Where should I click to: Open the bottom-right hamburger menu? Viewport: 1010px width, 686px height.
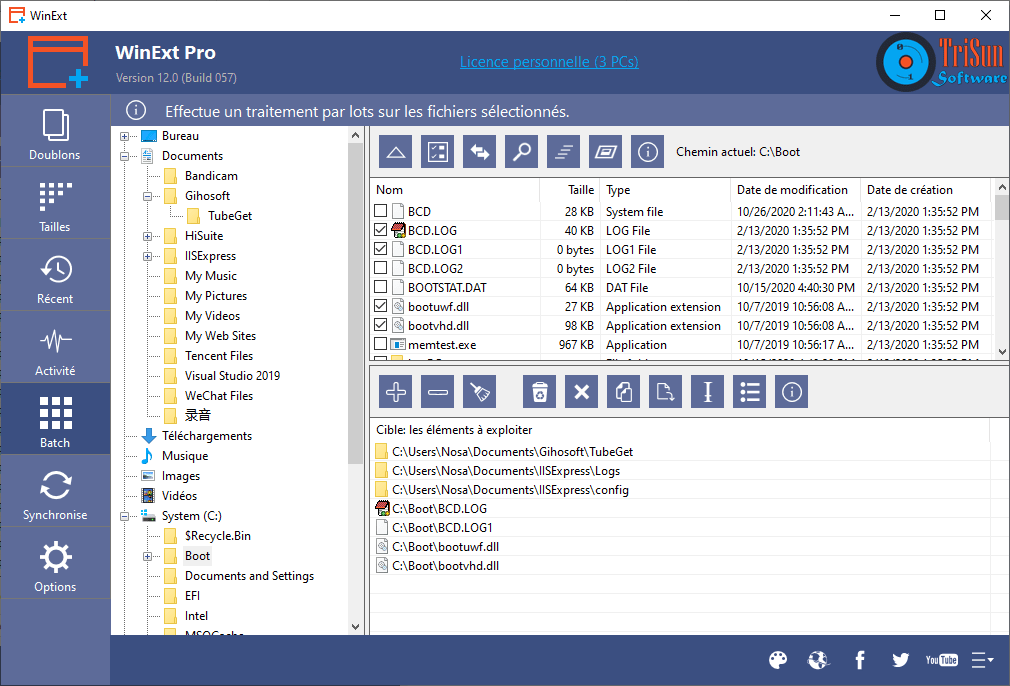click(982, 660)
